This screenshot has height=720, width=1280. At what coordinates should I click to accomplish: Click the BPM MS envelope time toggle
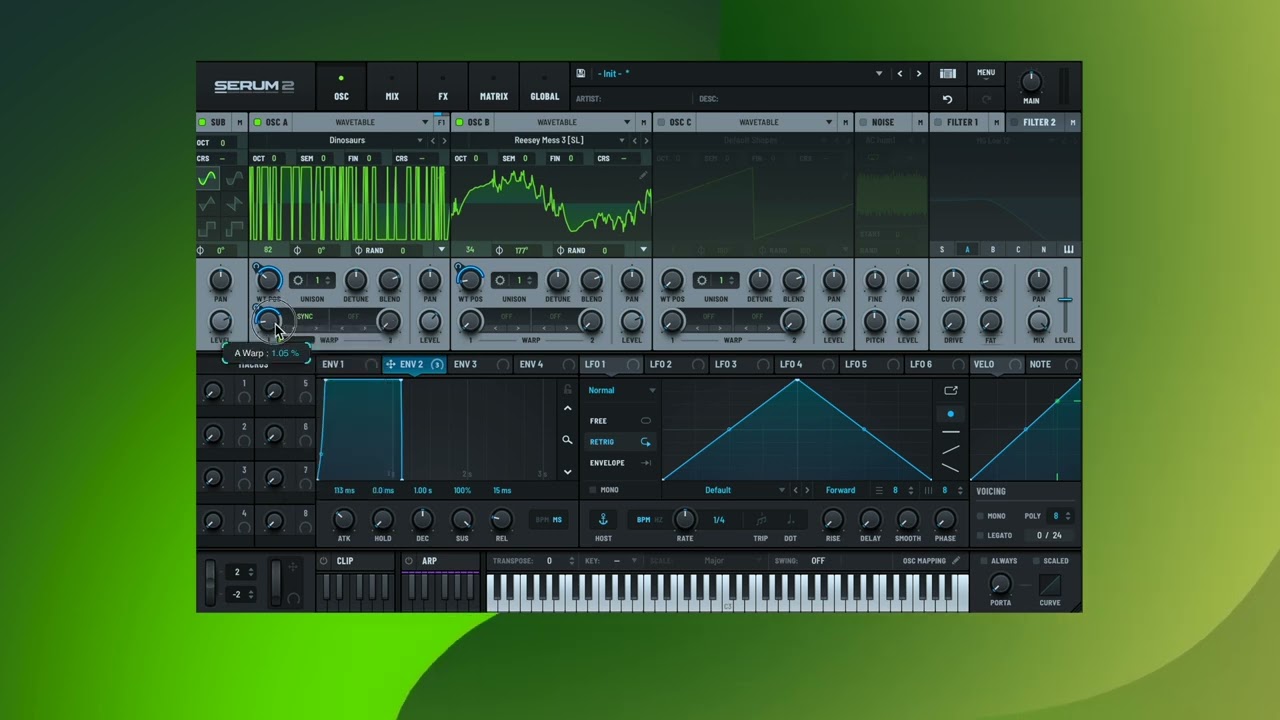[550, 519]
